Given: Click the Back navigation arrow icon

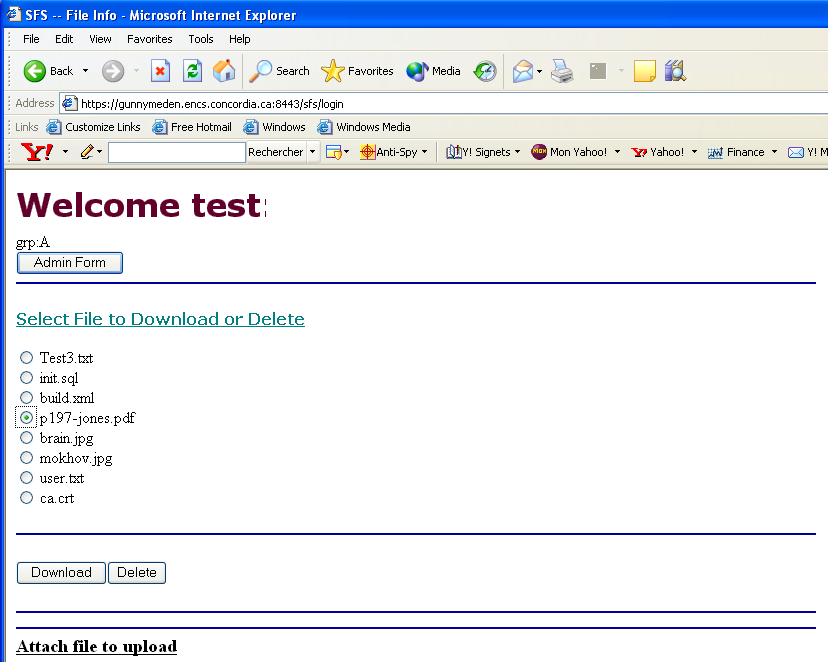Looking at the screenshot, I should click(x=36, y=71).
